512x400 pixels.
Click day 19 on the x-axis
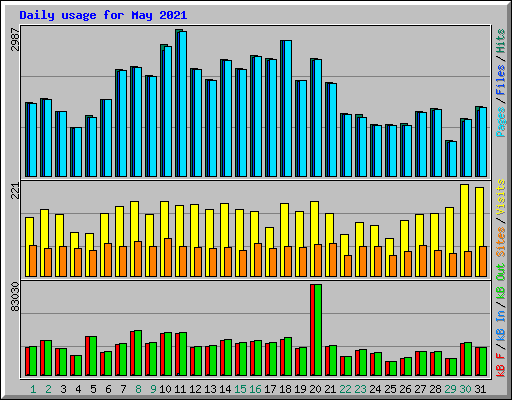(300, 389)
